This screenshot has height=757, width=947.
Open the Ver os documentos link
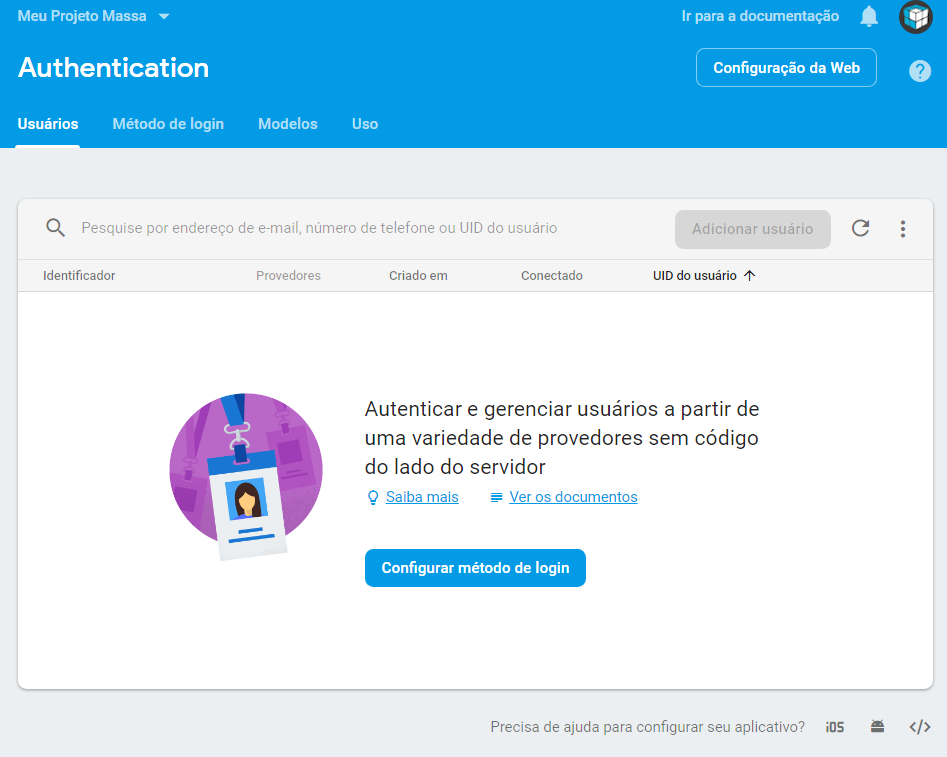pos(573,497)
